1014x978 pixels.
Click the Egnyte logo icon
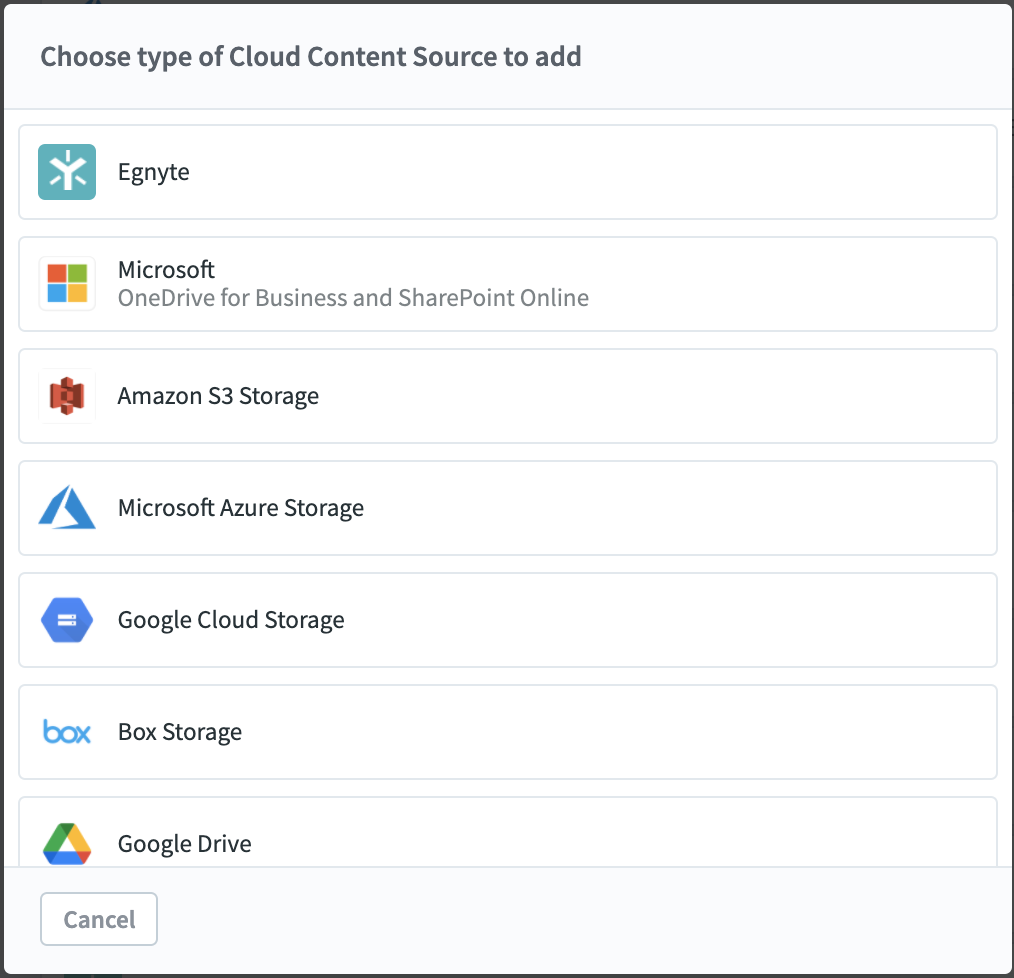click(x=67, y=172)
